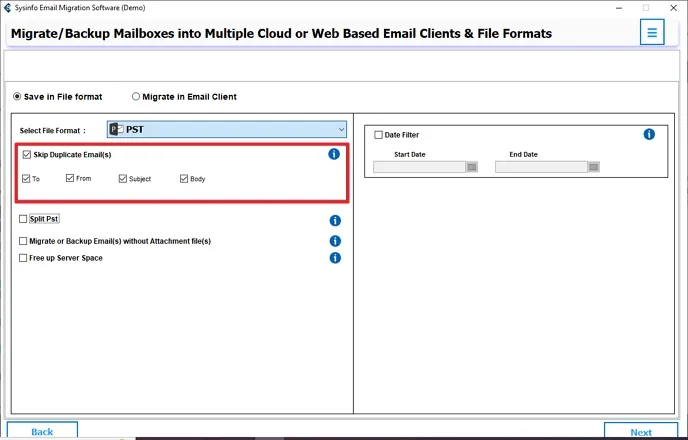Enable Free up Server Space checkbox
Viewport: 688px width, 440px height.
(23, 258)
